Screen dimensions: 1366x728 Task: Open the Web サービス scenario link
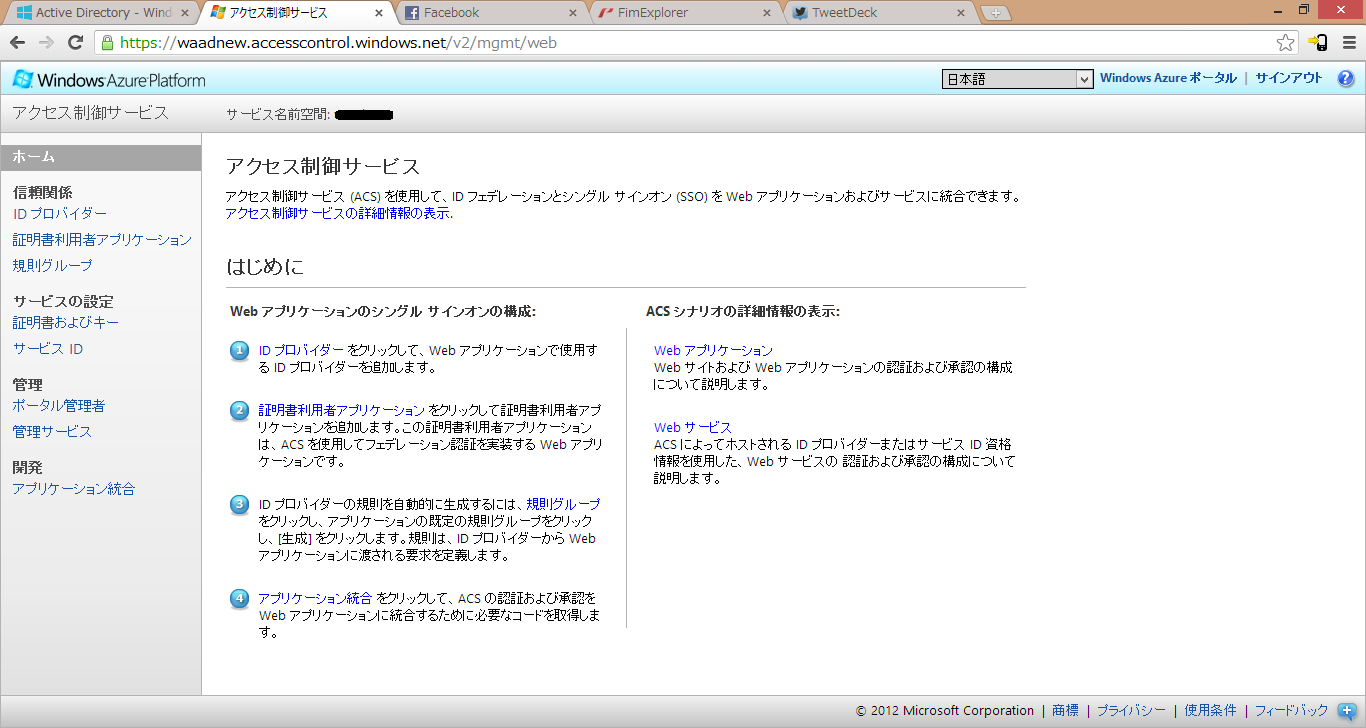693,428
